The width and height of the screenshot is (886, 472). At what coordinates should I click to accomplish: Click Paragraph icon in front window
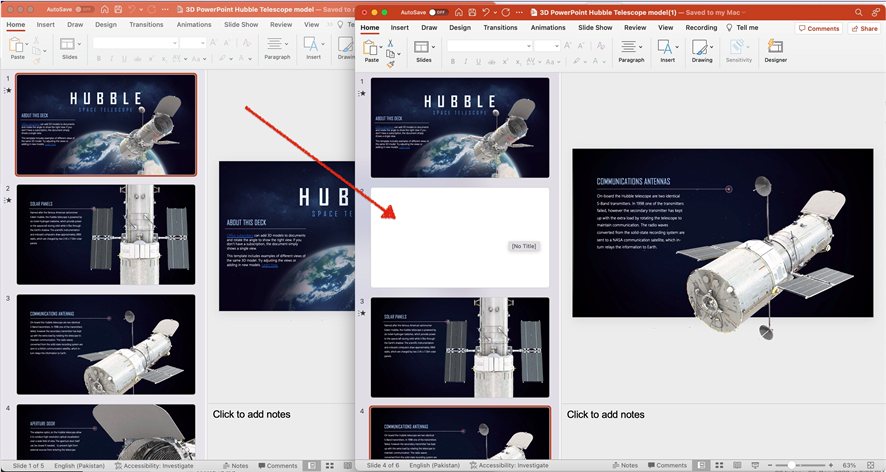point(628,47)
